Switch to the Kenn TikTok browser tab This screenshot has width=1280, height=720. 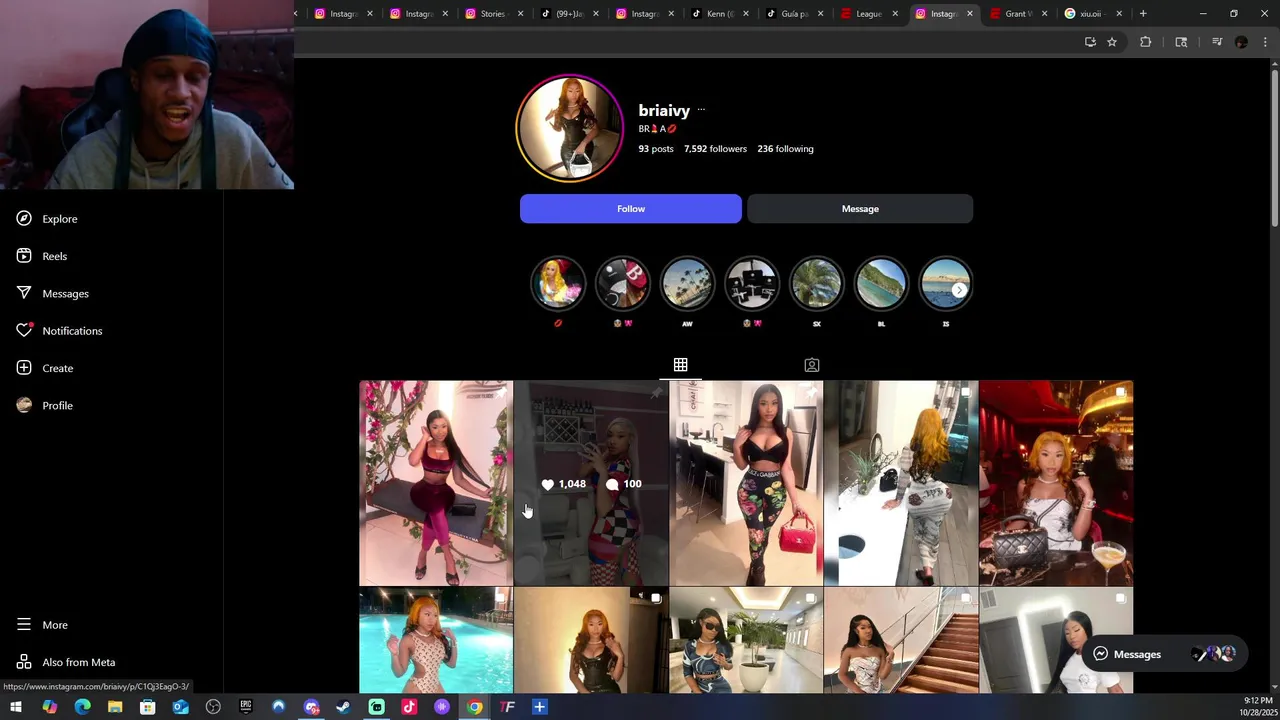(x=719, y=14)
